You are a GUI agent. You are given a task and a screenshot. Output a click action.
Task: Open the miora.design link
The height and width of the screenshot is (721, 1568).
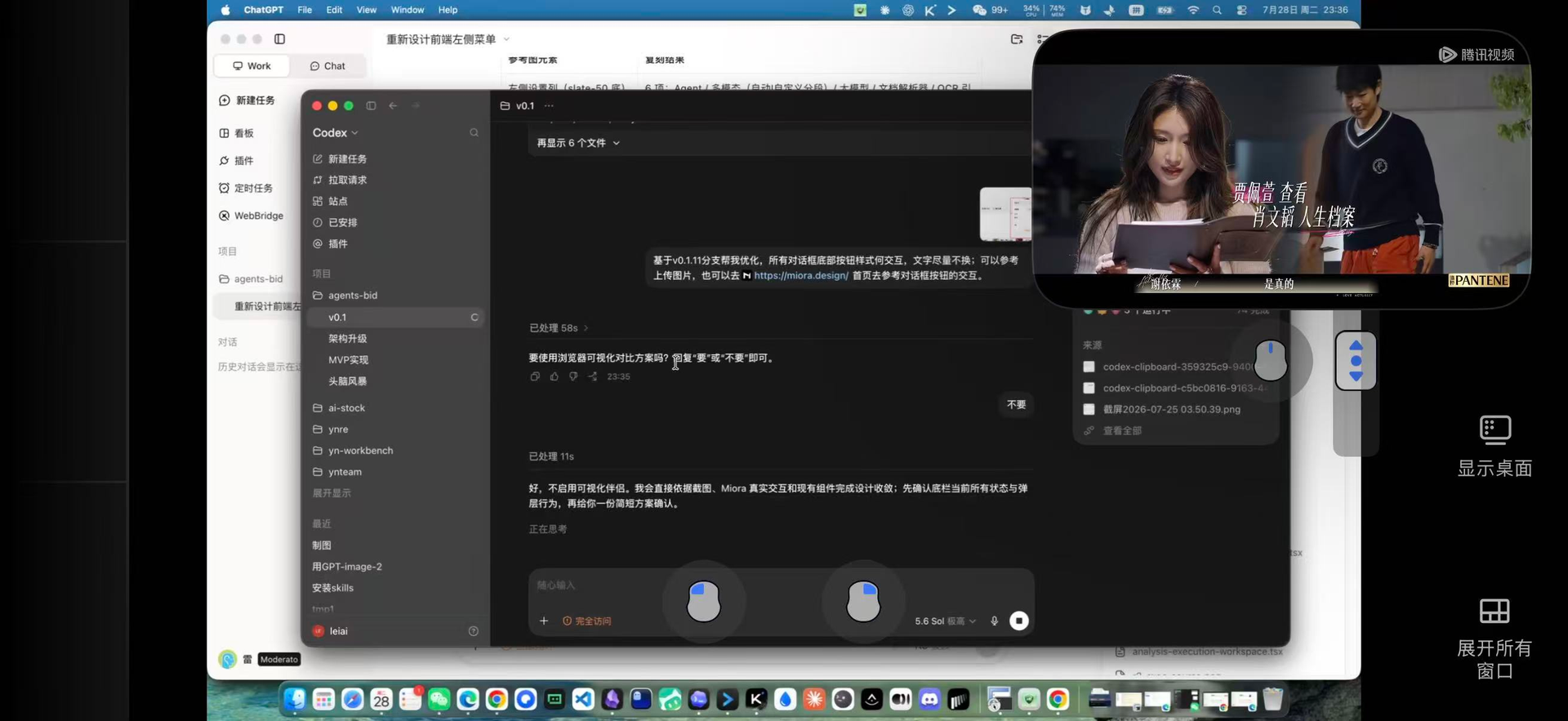pos(800,276)
